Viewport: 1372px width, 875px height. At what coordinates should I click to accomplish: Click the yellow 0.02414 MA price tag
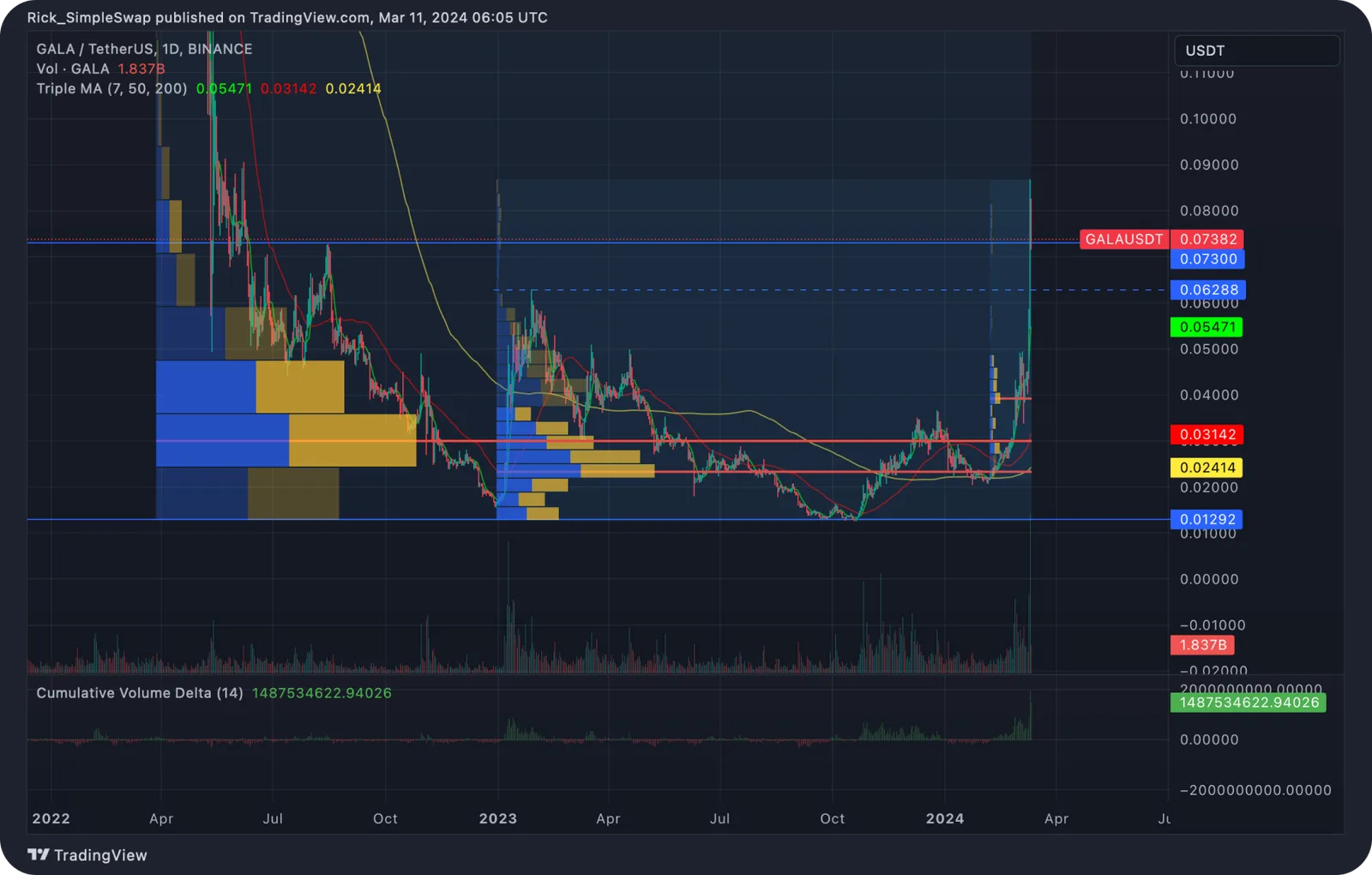coord(1207,468)
